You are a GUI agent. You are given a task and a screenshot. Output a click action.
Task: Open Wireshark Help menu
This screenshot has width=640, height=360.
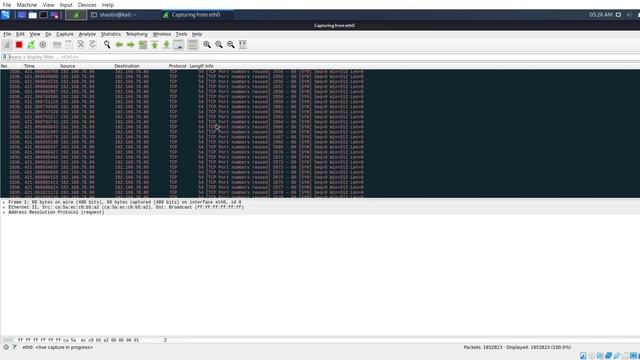pyautogui.click(x=197, y=34)
